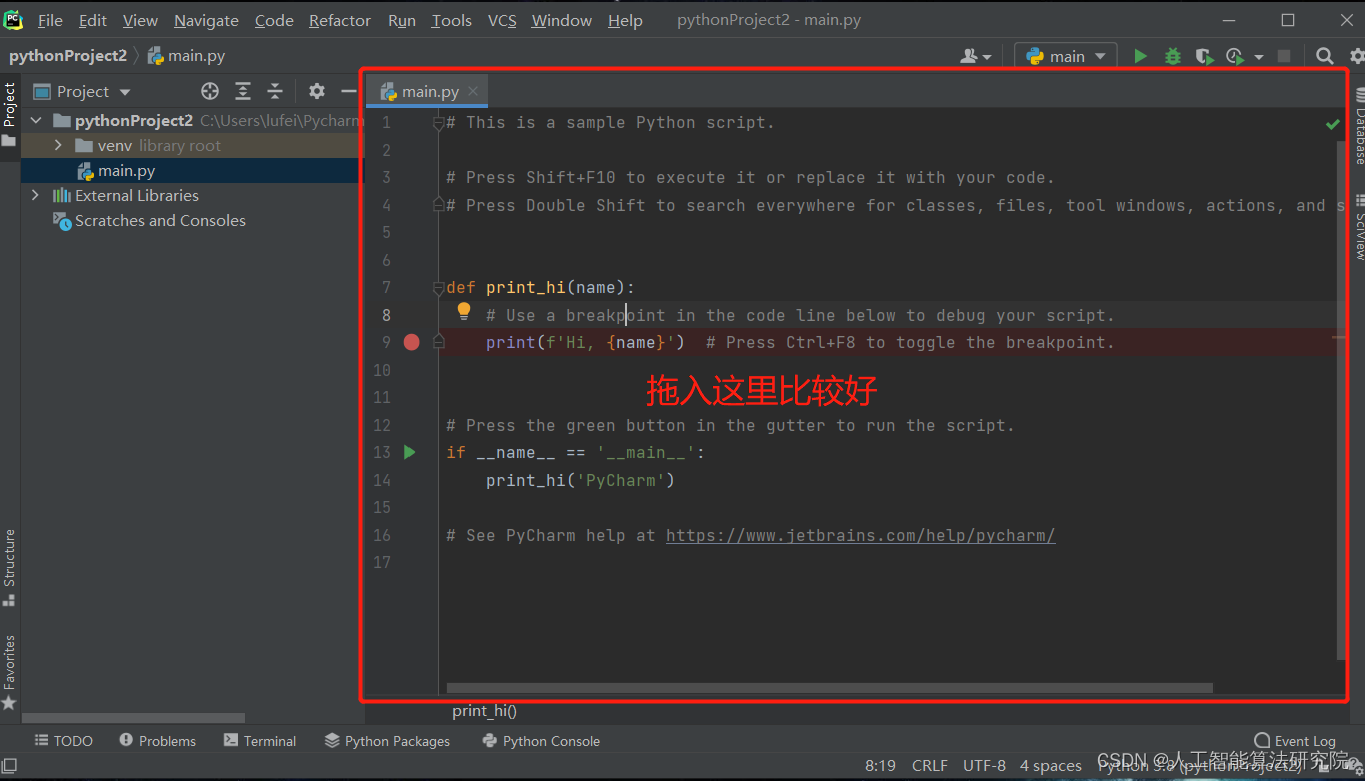The height and width of the screenshot is (781, 1365).
Task: Collapse the pythonProject2 project node
Action: 35,120
